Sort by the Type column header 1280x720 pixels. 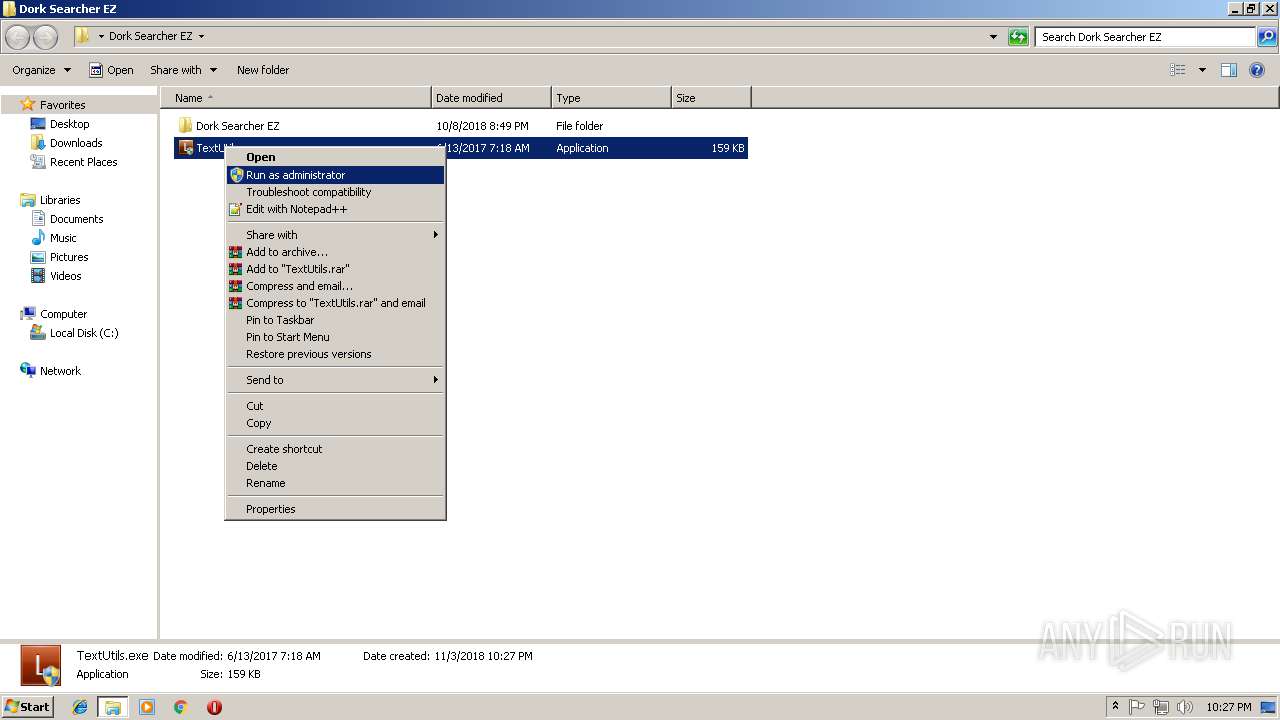click(x=611, y=98)
